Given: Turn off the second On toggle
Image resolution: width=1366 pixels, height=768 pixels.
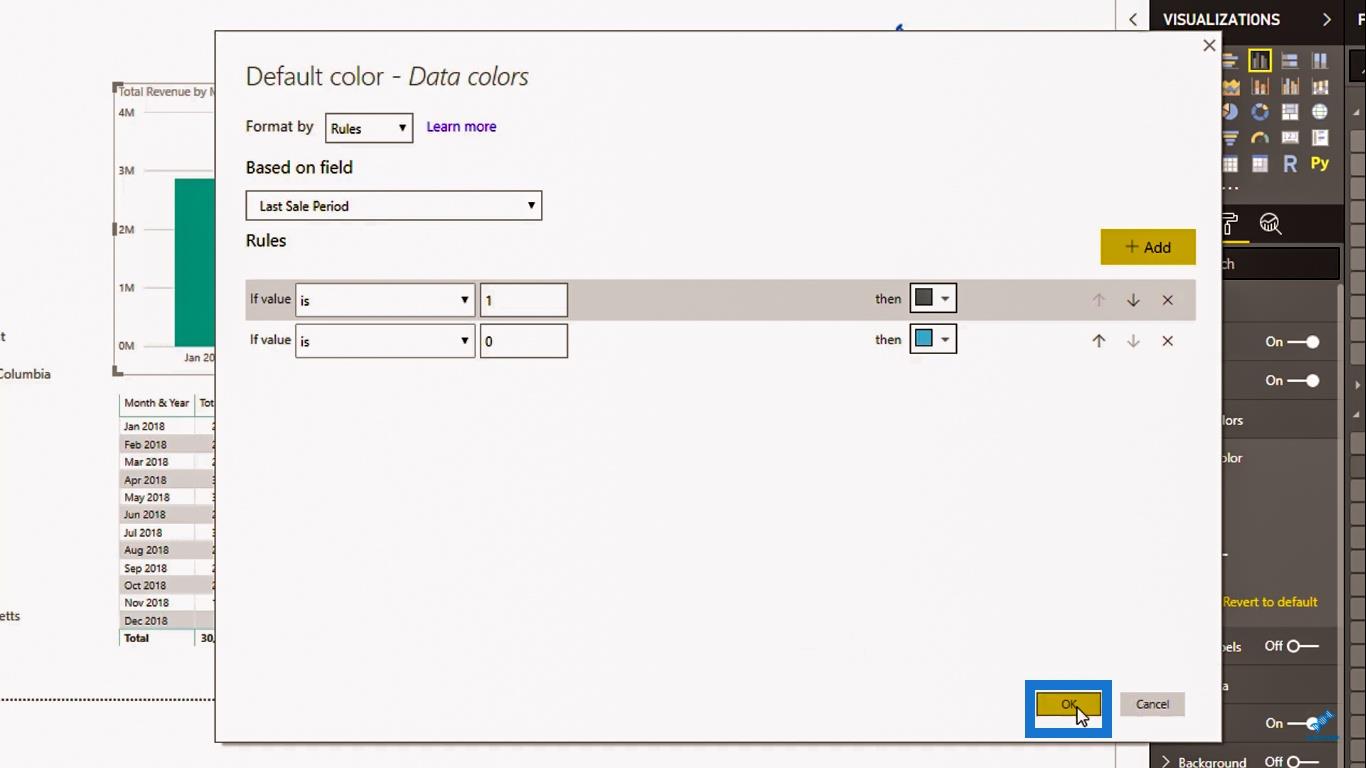Looking at the screenshot, I should pos(1303,380).
